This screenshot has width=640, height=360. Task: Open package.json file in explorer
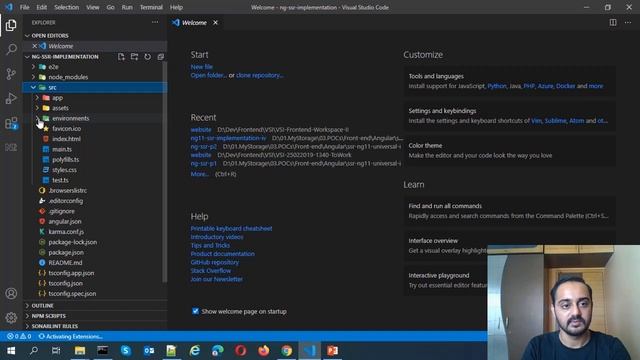66,252
